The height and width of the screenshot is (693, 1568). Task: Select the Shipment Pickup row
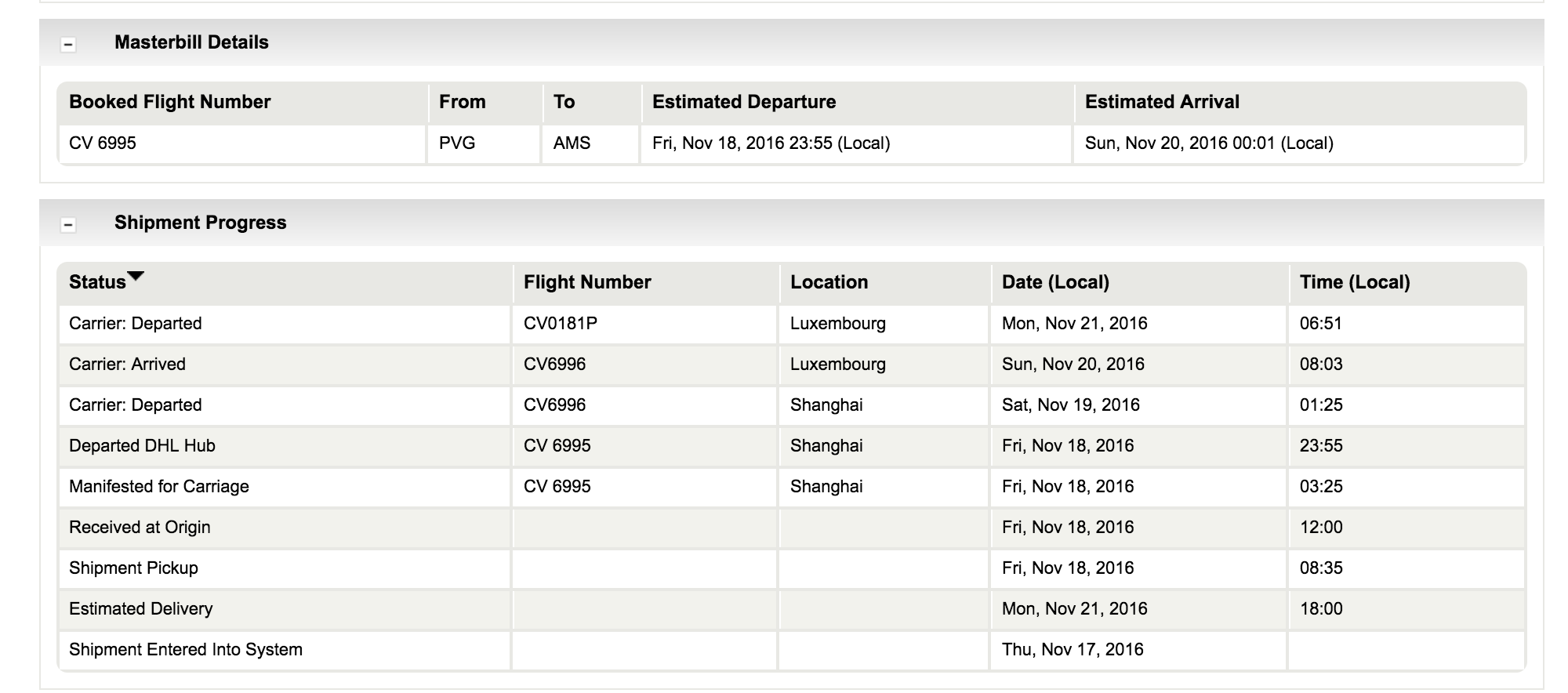coord(792,568)
